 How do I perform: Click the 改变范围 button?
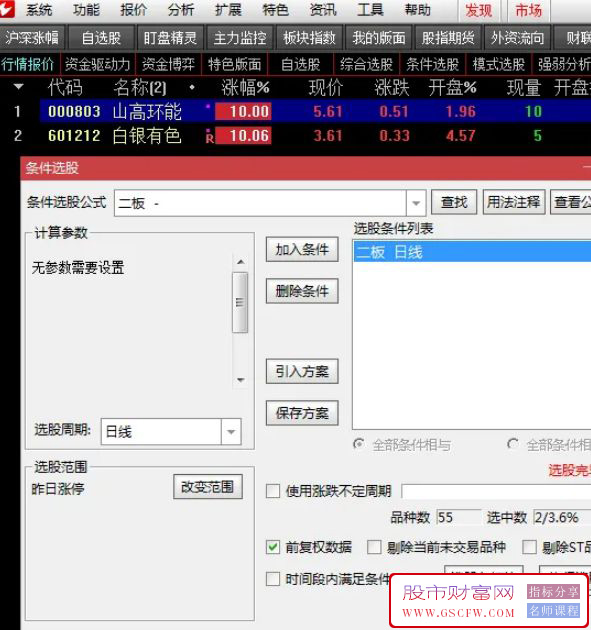point(208,487)
